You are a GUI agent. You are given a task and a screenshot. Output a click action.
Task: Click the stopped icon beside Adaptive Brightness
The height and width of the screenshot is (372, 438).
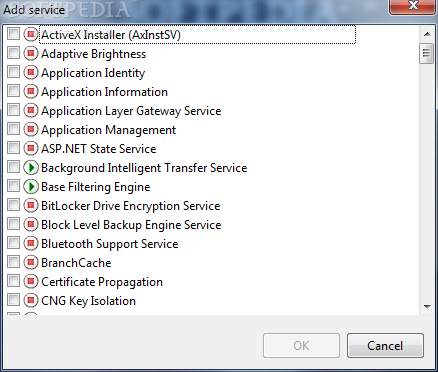[31, 53]
